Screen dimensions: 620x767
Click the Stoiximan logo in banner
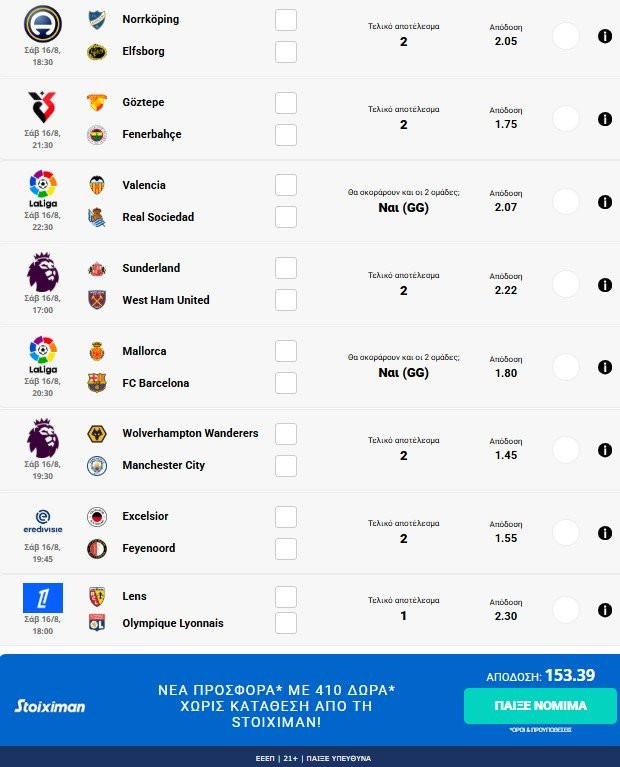(x=50, y=706)
